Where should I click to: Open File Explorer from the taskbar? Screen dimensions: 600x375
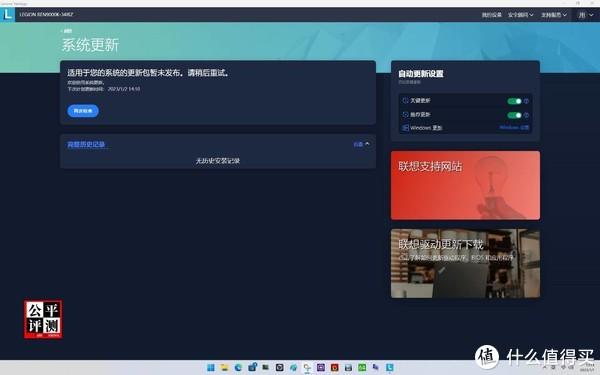(x=224, y=367)
